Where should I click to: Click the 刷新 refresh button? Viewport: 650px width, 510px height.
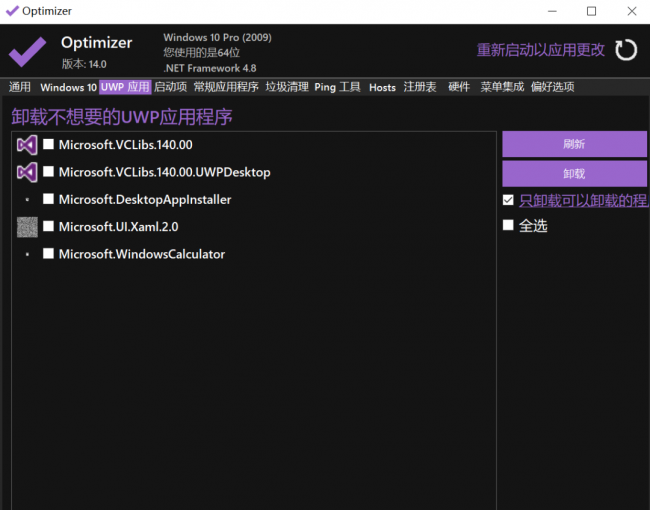[x=575, y=144]
